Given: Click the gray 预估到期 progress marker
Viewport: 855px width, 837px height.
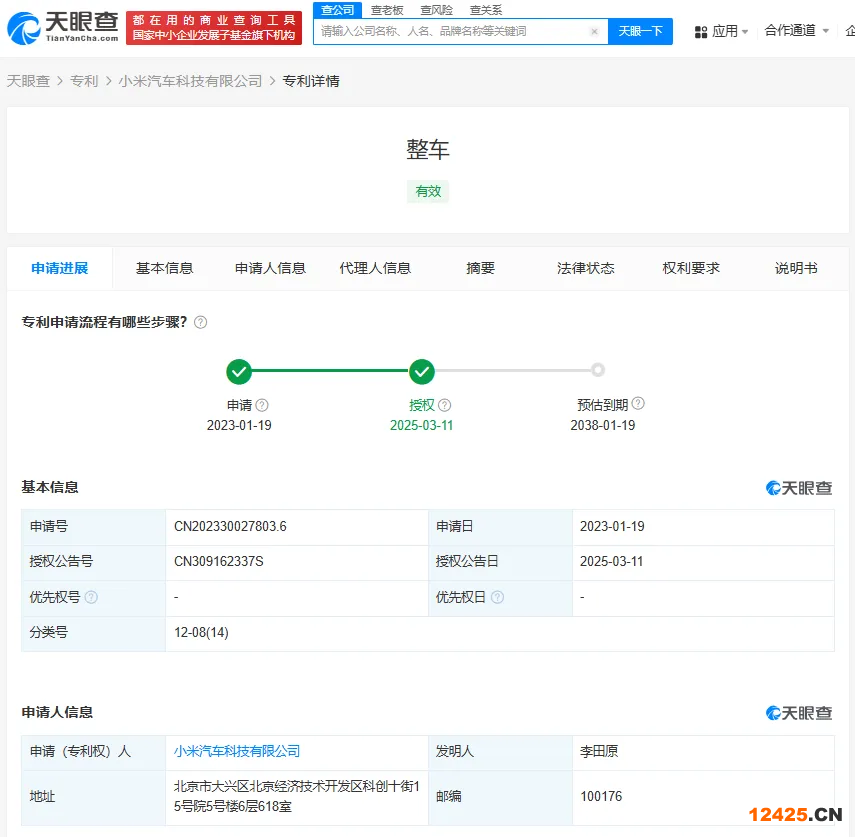Looking at the screenshot, I should (x=598, y=370).
